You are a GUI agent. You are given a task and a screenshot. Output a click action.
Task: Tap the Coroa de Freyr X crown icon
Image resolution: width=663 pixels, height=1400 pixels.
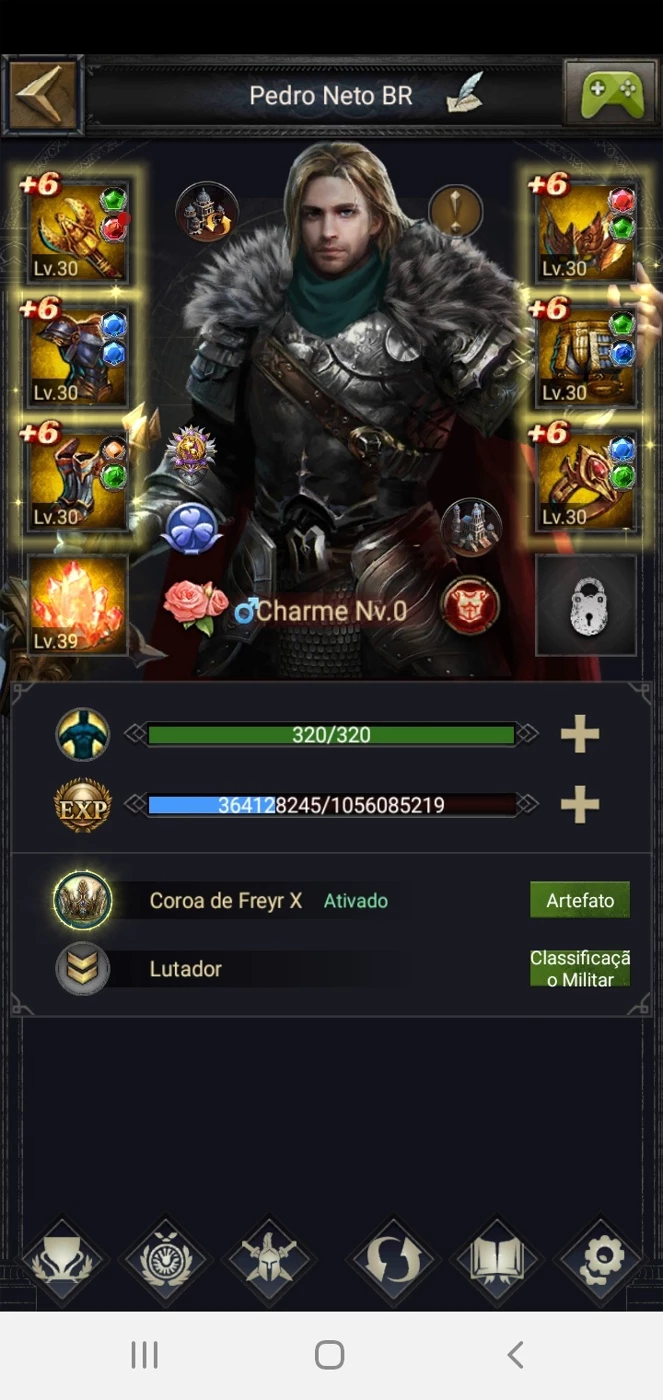pos(83,900)
